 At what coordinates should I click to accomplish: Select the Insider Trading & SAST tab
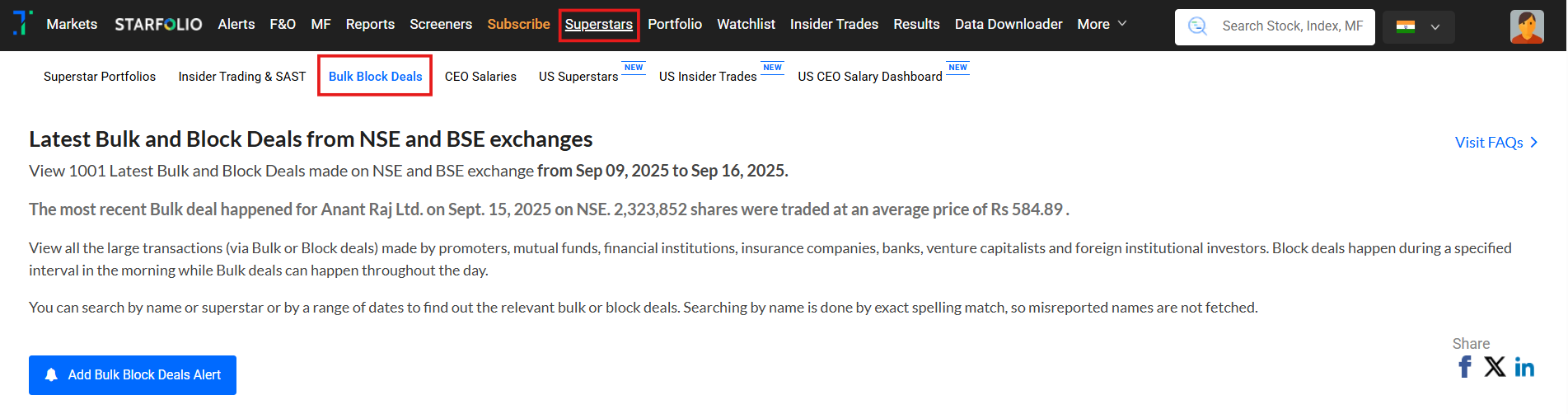[242, 77]
